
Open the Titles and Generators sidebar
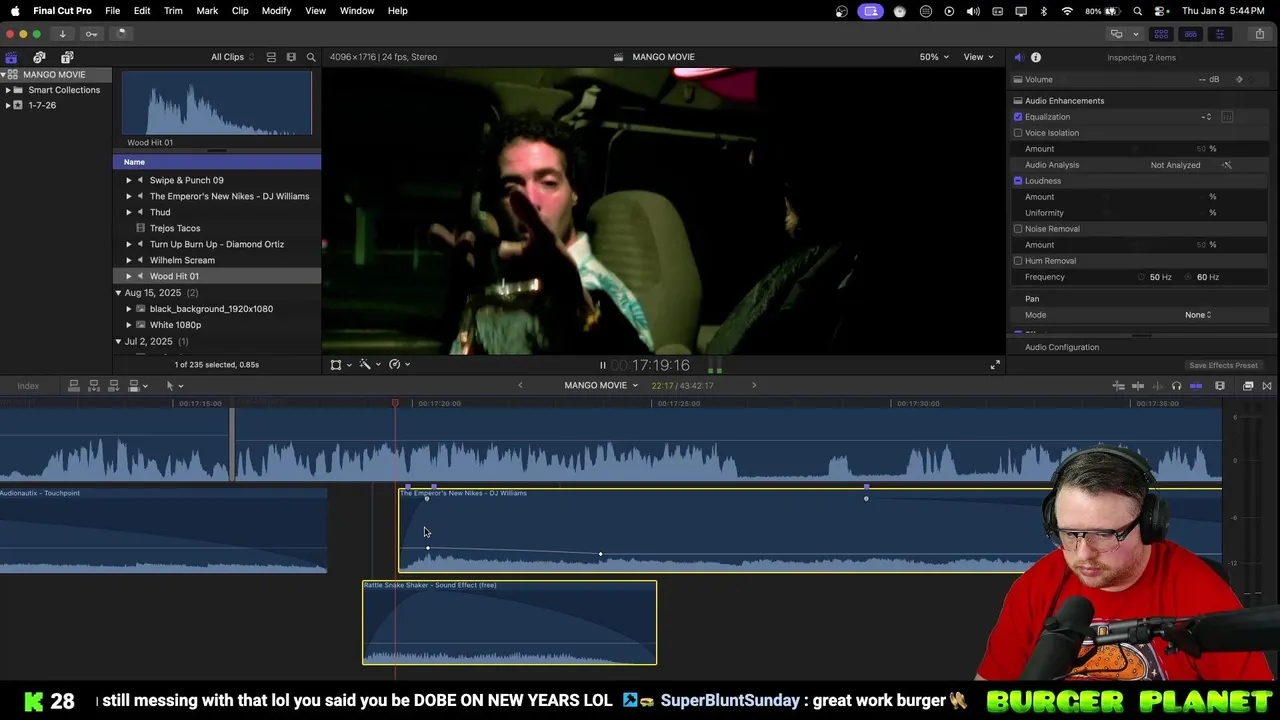(x=67, y=57)
